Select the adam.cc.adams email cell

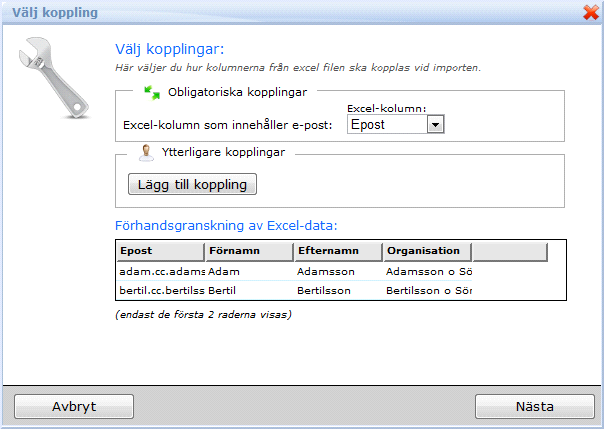(x=160, y=271)
